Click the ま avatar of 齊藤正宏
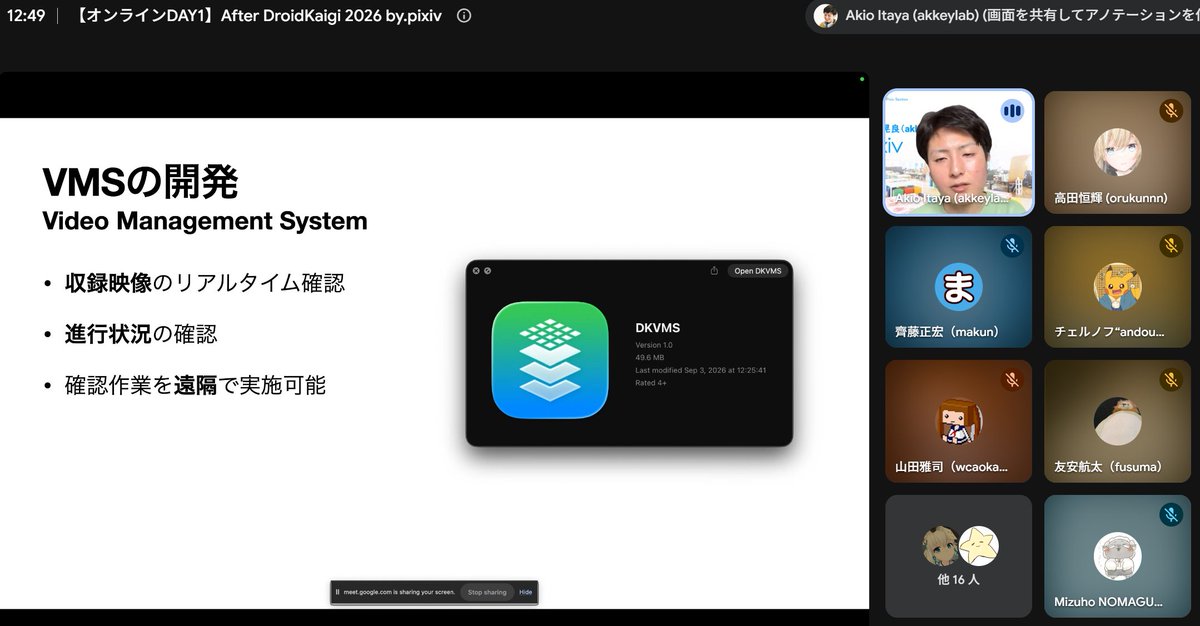 (958, 287)
